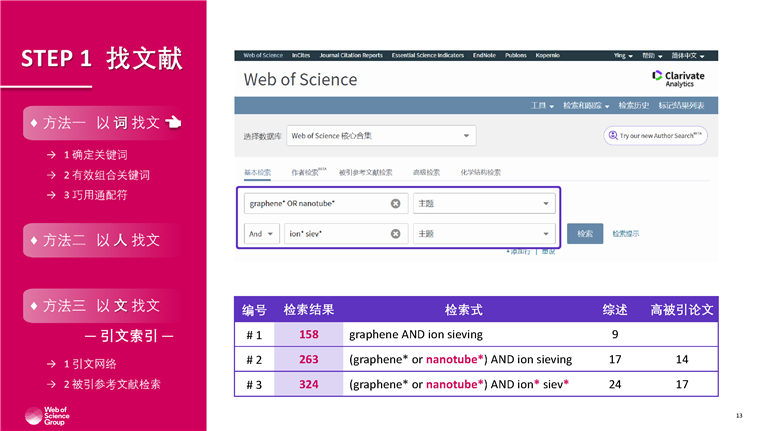Viewport: 768px width, 431px height.
Task: Click query graphene AND ion sieving cell
Action: click(416, 335)
